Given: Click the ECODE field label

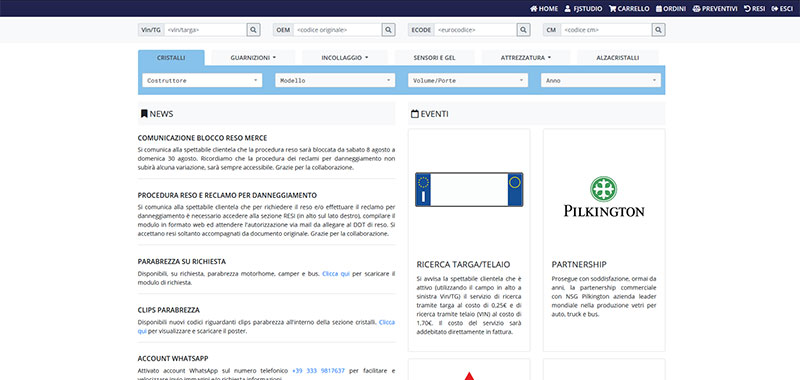Looking at the screenshot, I should point(421,30).
